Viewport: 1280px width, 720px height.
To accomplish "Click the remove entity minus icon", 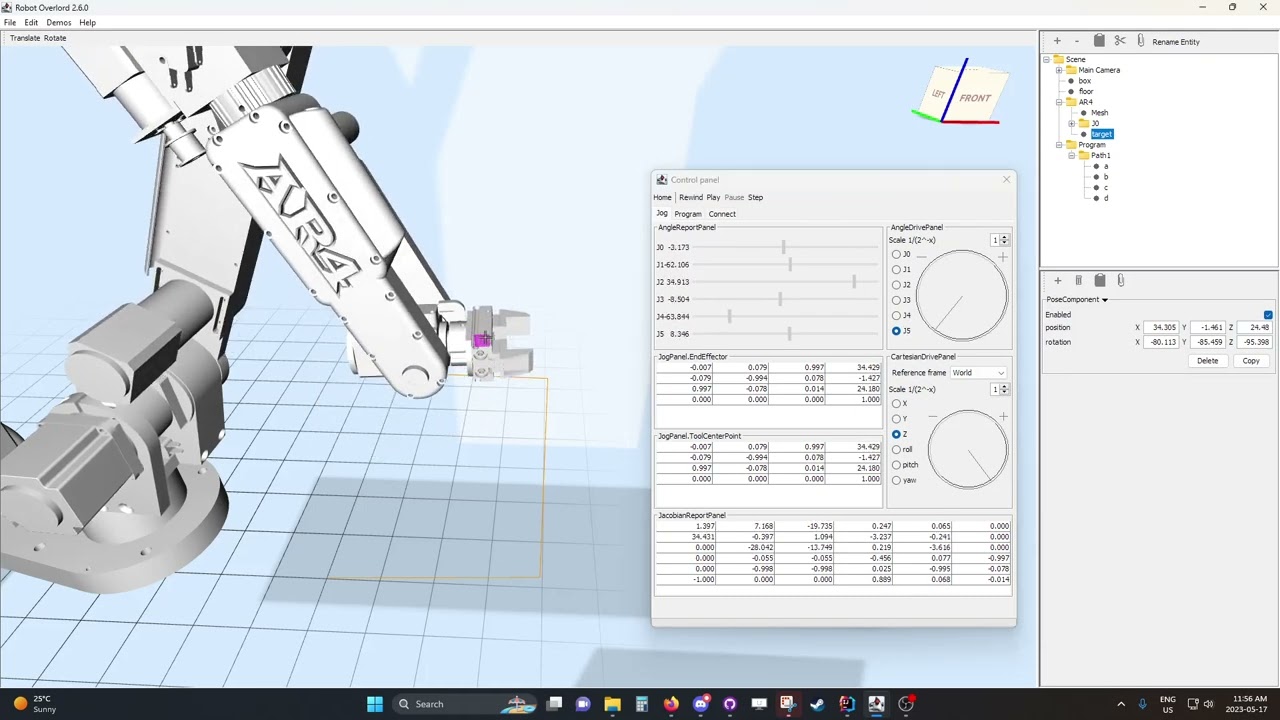I will coord(1077,41).
